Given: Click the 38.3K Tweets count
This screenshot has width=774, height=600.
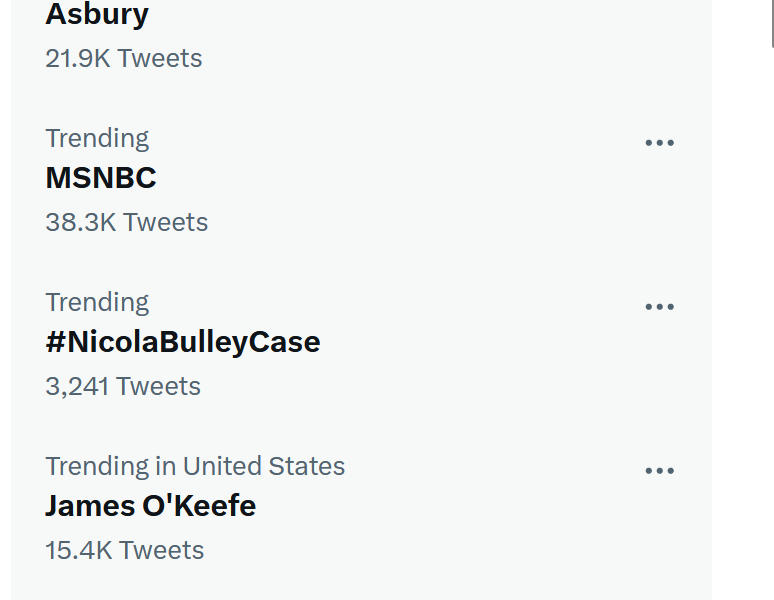Looking at the screenshot, I should pyautogui.click(x=126, y=222).
